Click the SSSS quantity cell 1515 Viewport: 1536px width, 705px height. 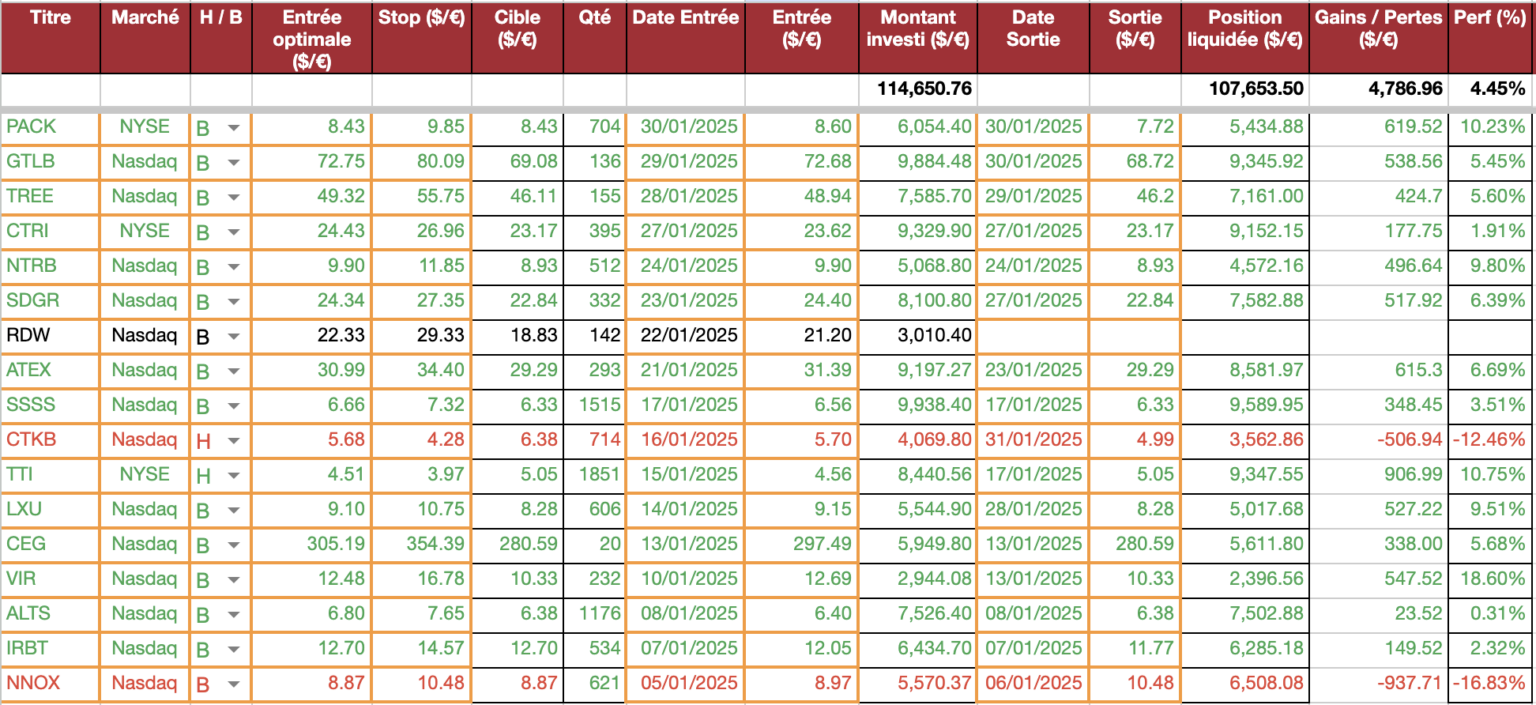point(595,404)
